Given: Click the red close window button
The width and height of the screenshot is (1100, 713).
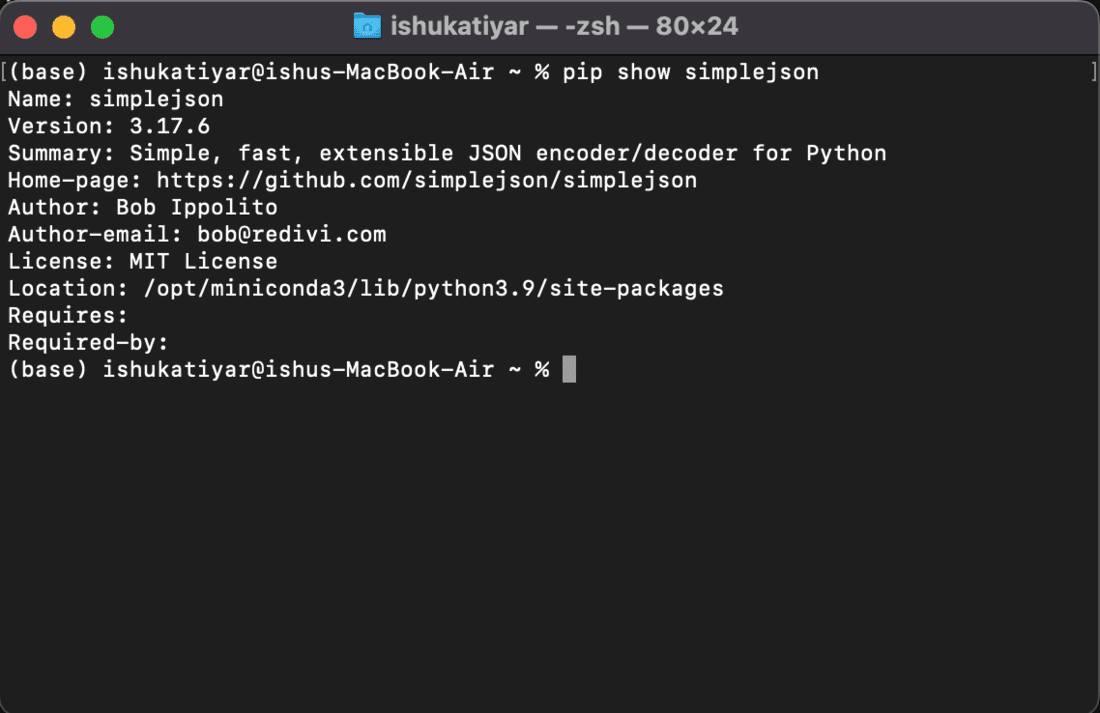Looking at the screenshot, I should tap(25, 27).
